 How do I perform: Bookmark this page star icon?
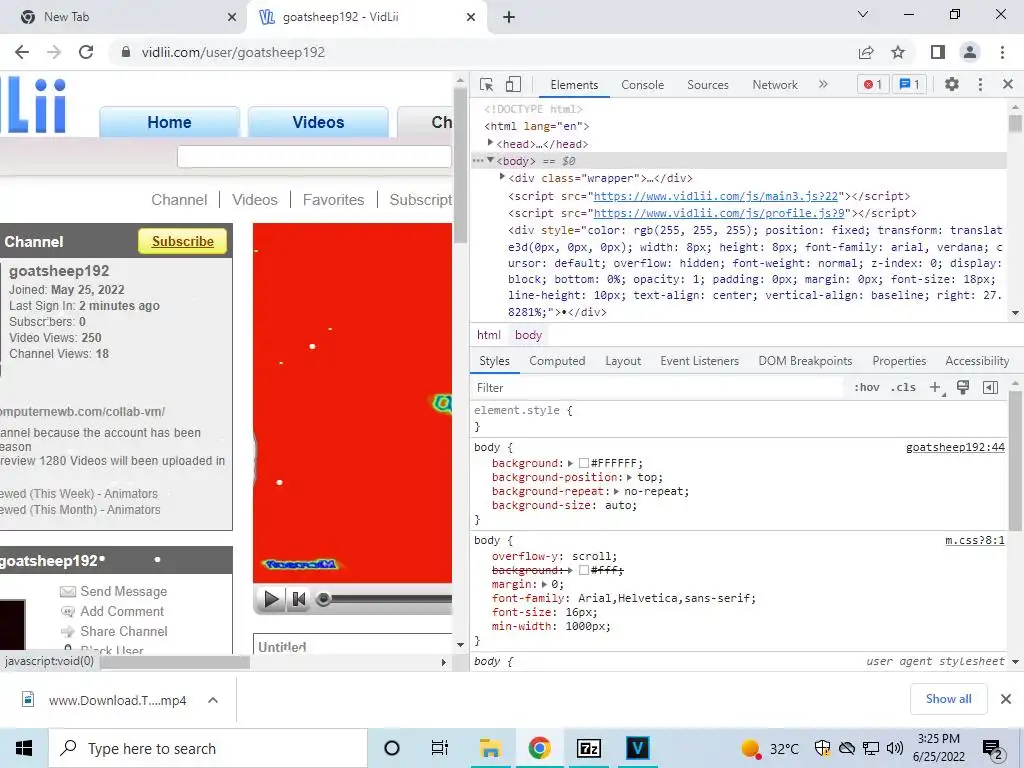click(x=898, y=52)
